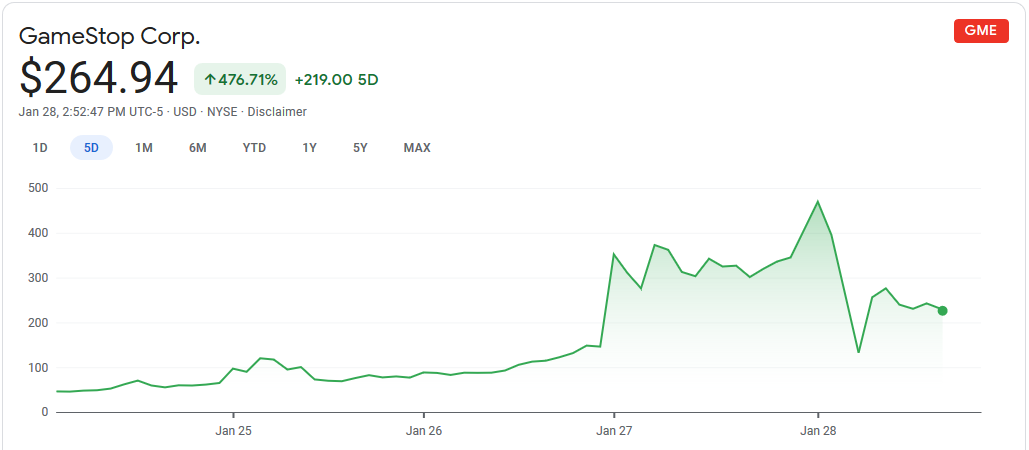
Task: Click the Jan 26 axis label
Action: point(424,432)
